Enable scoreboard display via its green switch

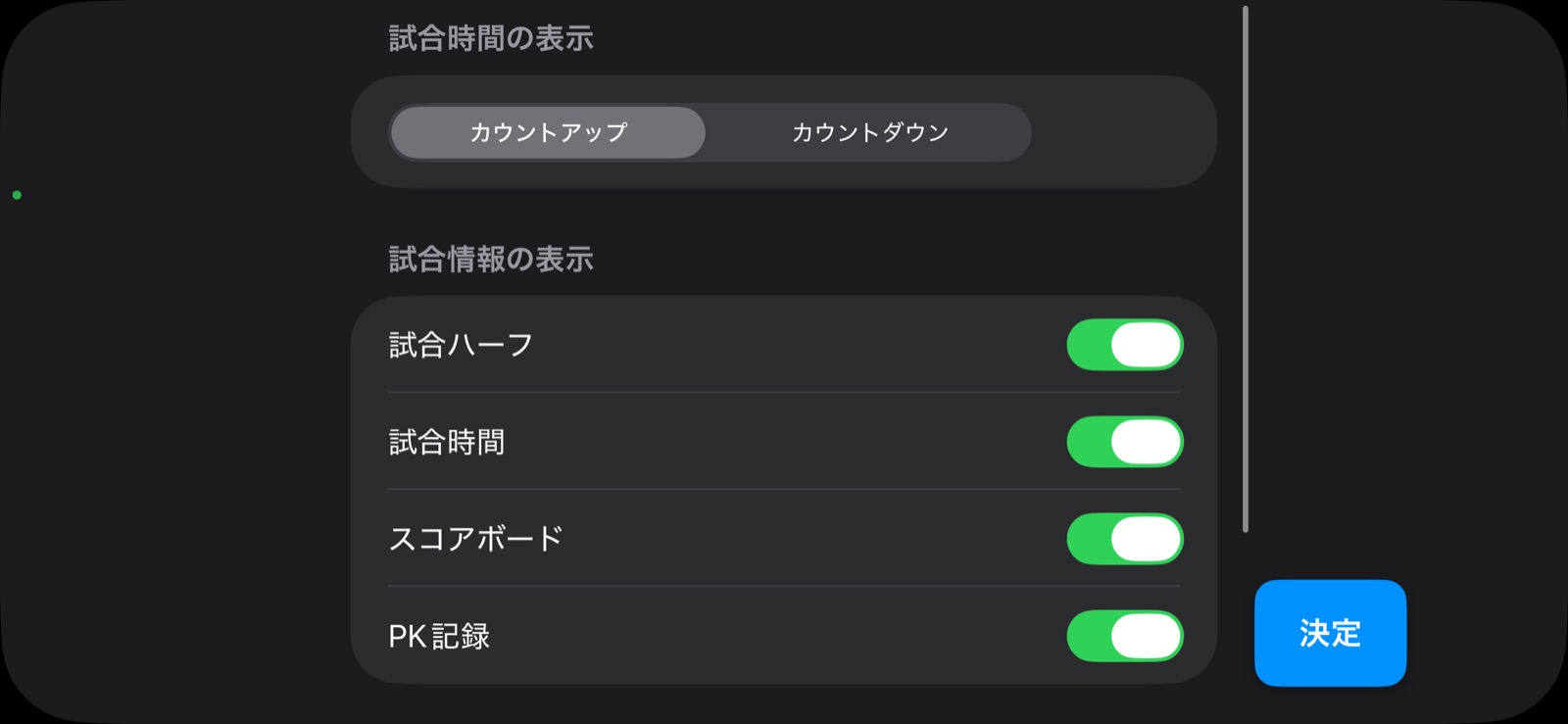point(1124,537)
